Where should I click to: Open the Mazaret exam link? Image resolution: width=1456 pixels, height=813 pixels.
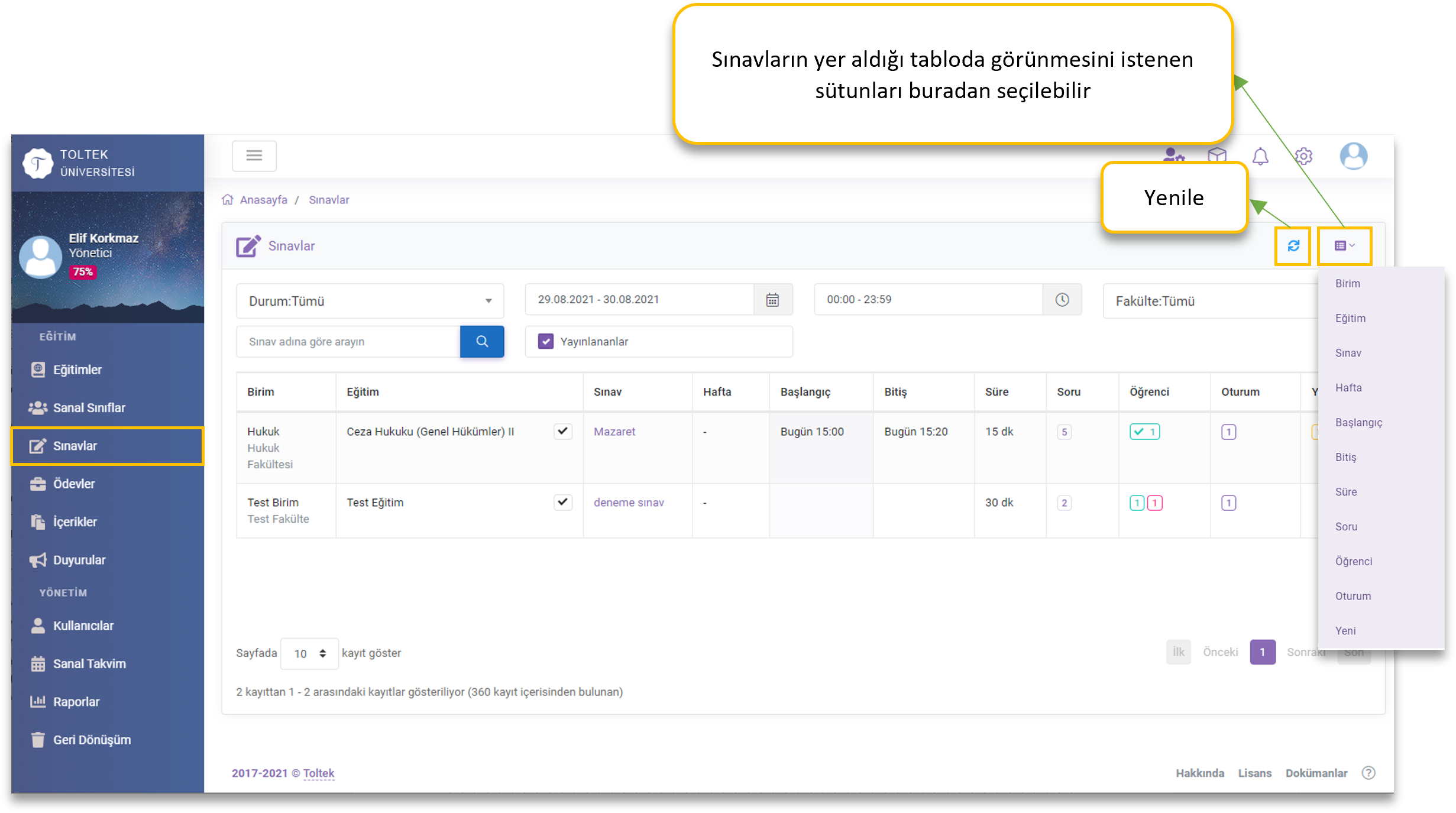tap(614, 432)
